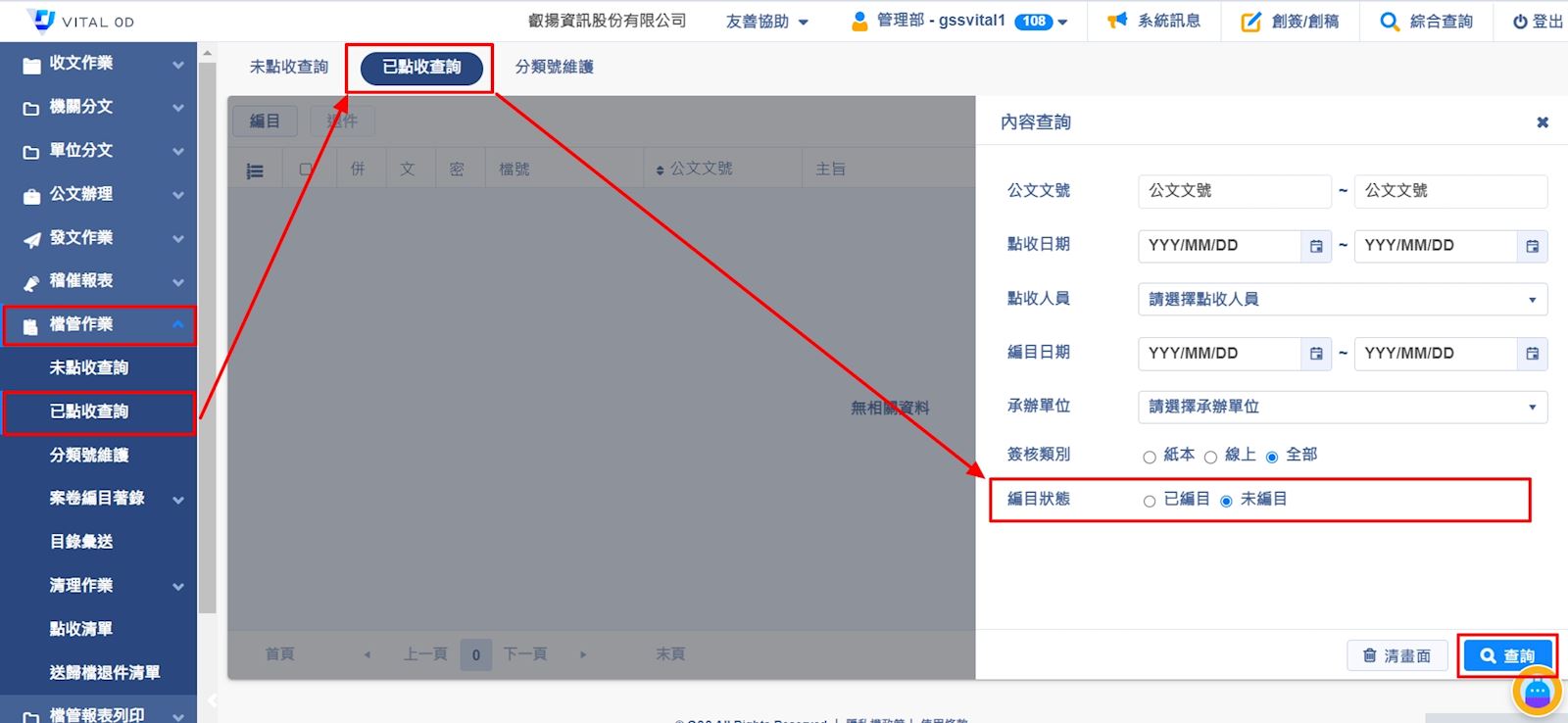Click the 機關分文 folder icon
1568x723 pixels.
click(31, 109)
